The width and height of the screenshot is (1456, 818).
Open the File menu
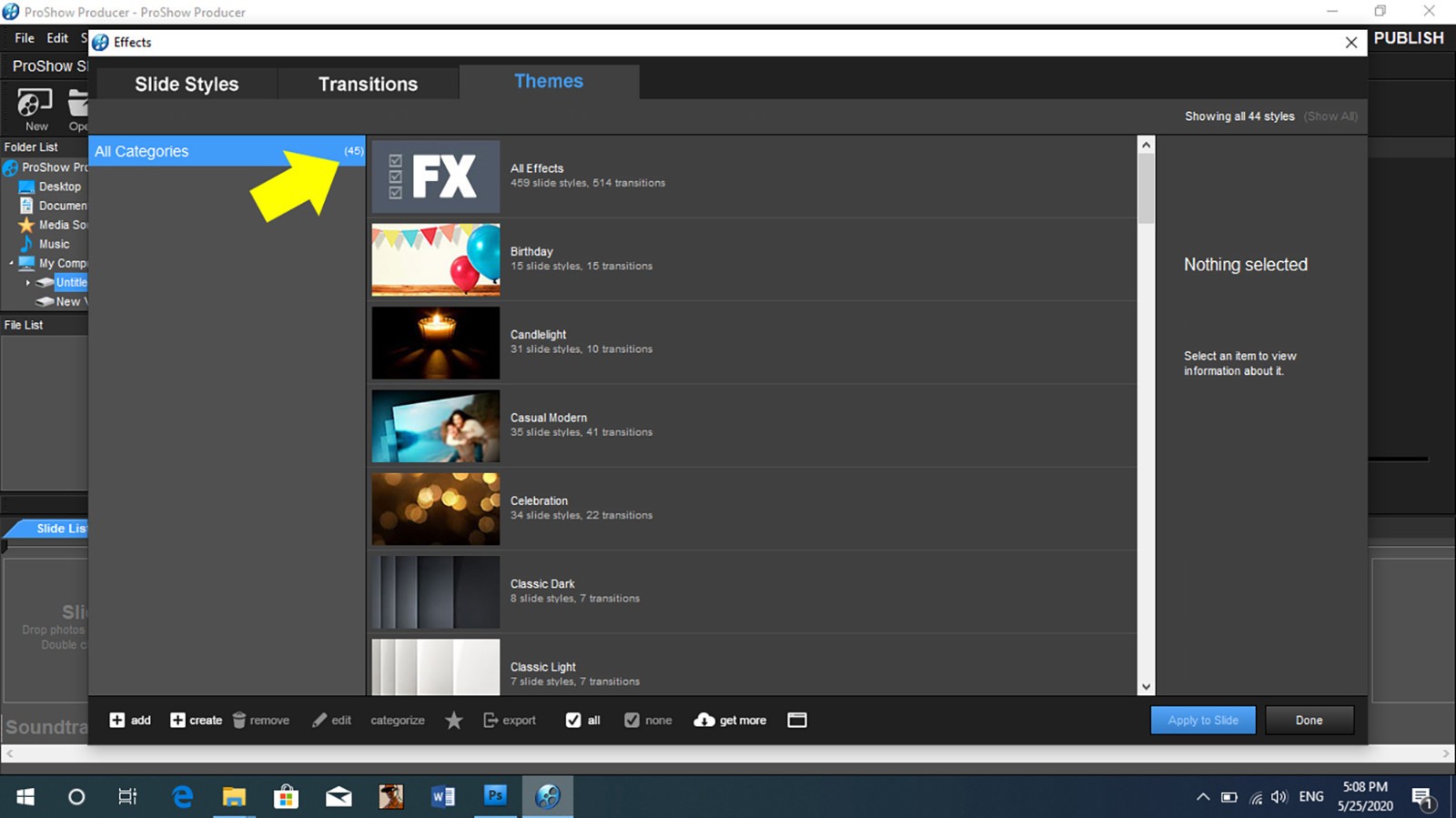pyautogui.click(x=25, y=38)
